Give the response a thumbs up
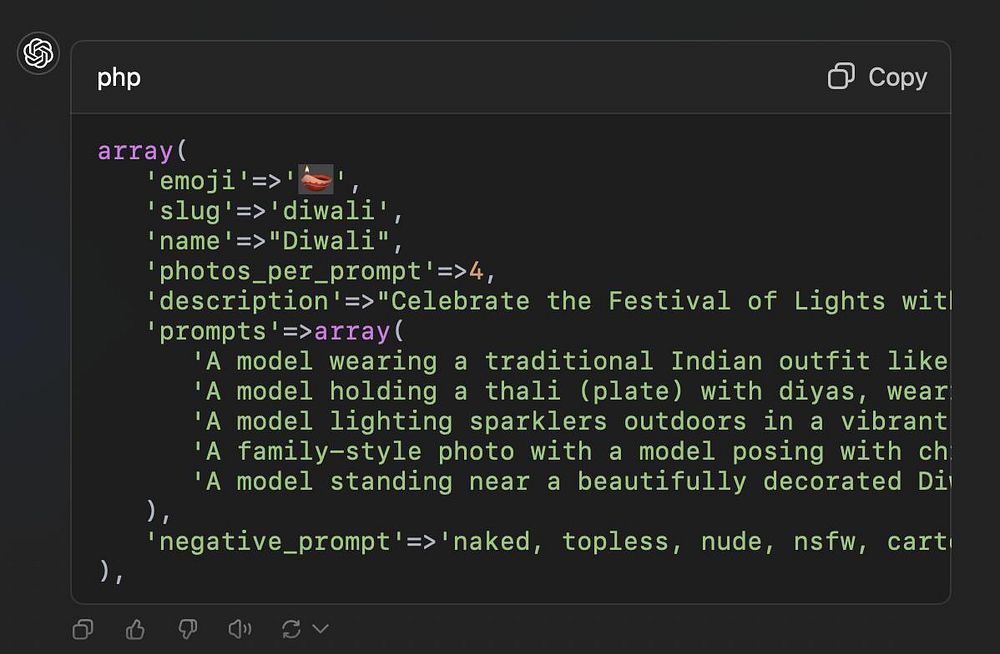 point(135,629)
